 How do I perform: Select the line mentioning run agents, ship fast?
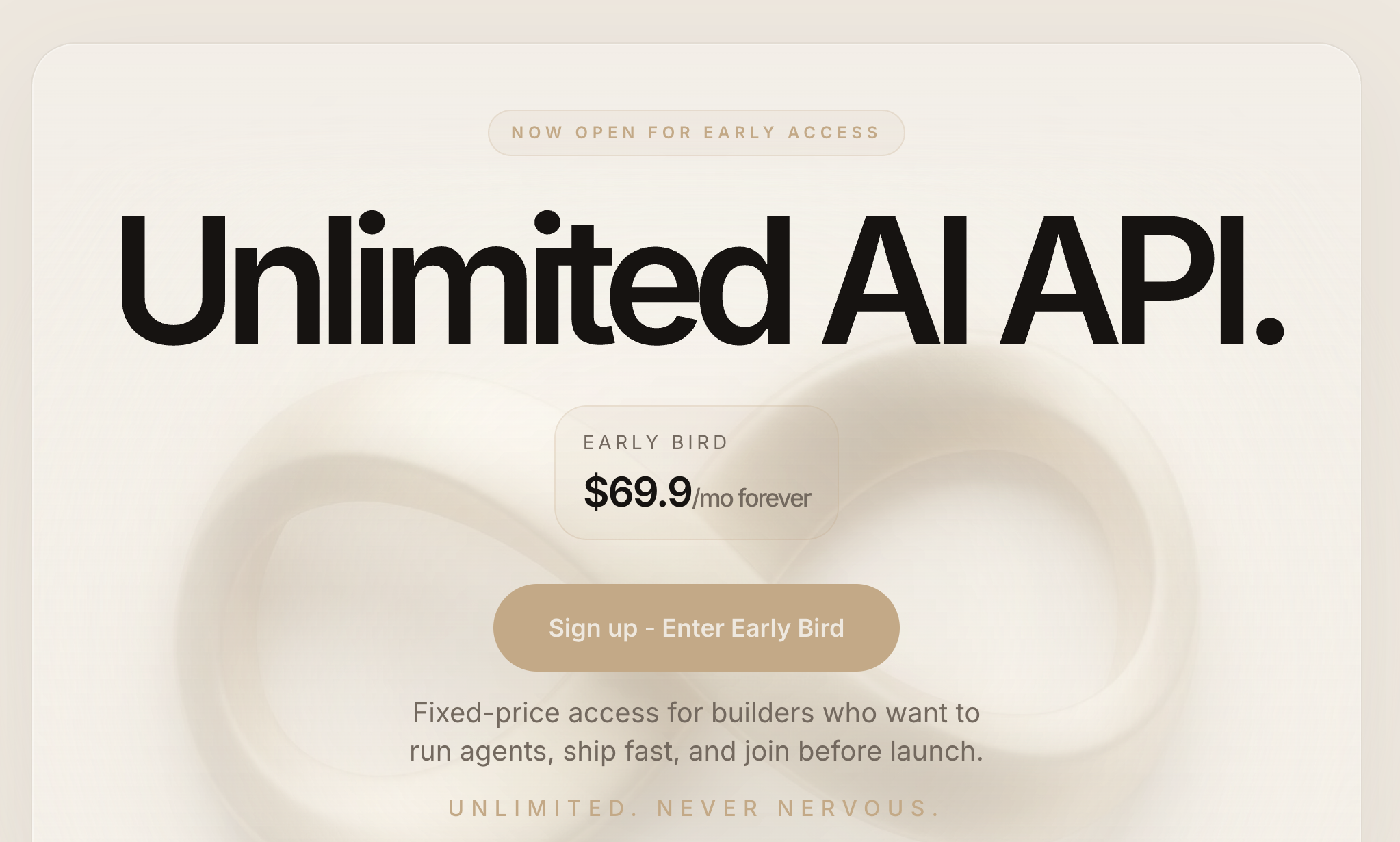tap(695, 751)
